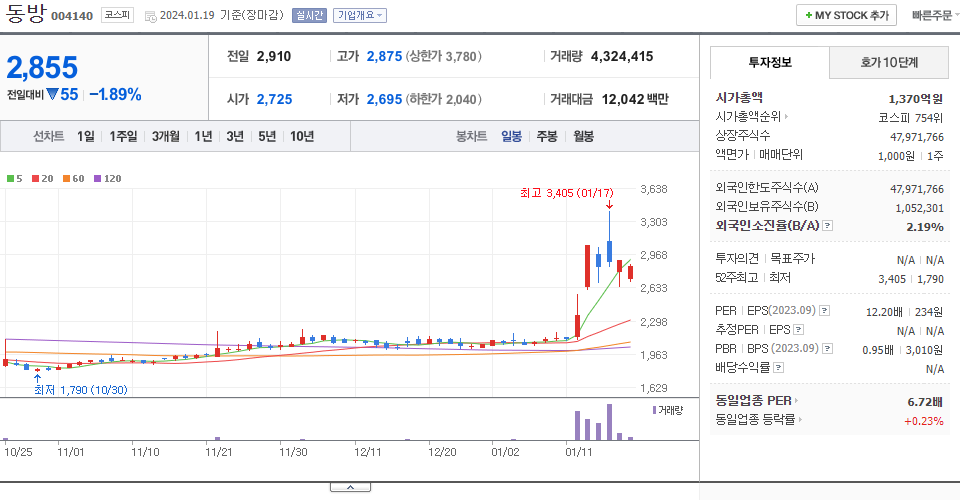Select 5년 line chart period
This screenshot has height=500, width=960.
pyautogui.click(x=267, y=136)
